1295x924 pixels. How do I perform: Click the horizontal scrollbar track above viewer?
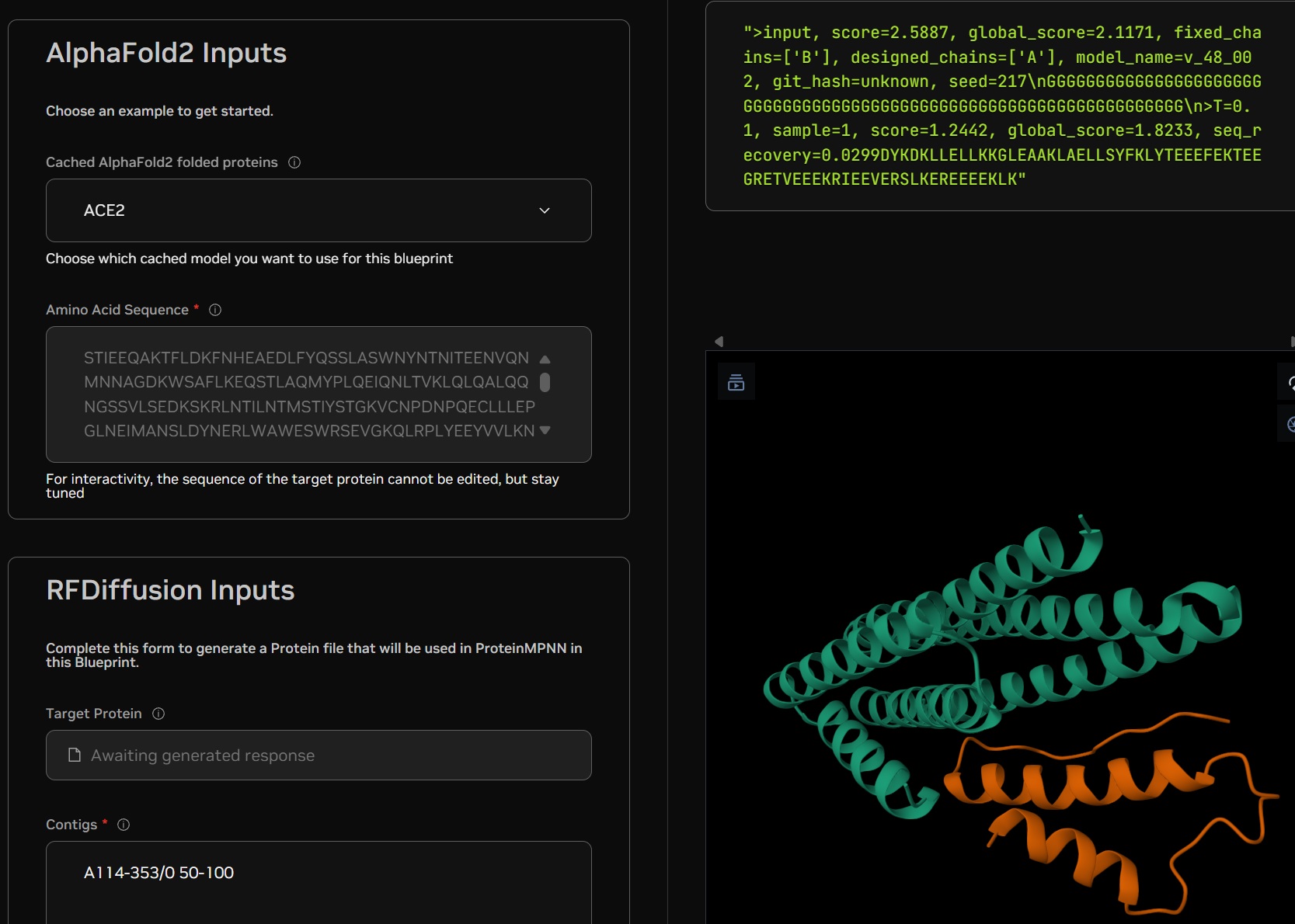[1002, 342]
